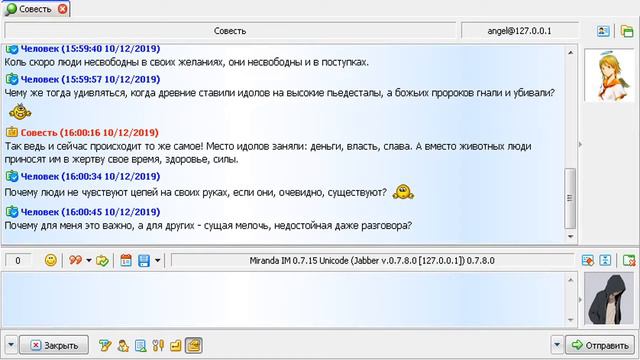Click the blue floppy disk save icon
Viewport: 640px width, 360px height.
pyautogui.click(x=144, y=260)
